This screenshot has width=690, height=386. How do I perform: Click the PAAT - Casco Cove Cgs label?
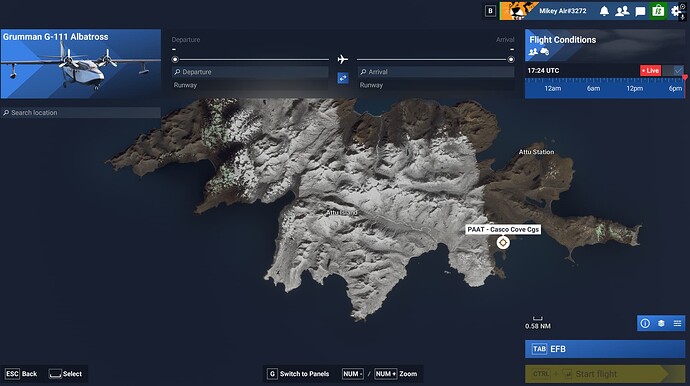503,229
